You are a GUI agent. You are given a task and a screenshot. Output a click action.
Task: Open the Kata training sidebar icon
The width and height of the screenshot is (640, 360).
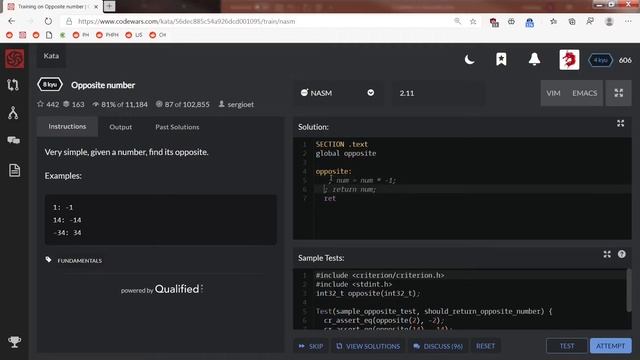pyautogui.click(x=13, y=85)
